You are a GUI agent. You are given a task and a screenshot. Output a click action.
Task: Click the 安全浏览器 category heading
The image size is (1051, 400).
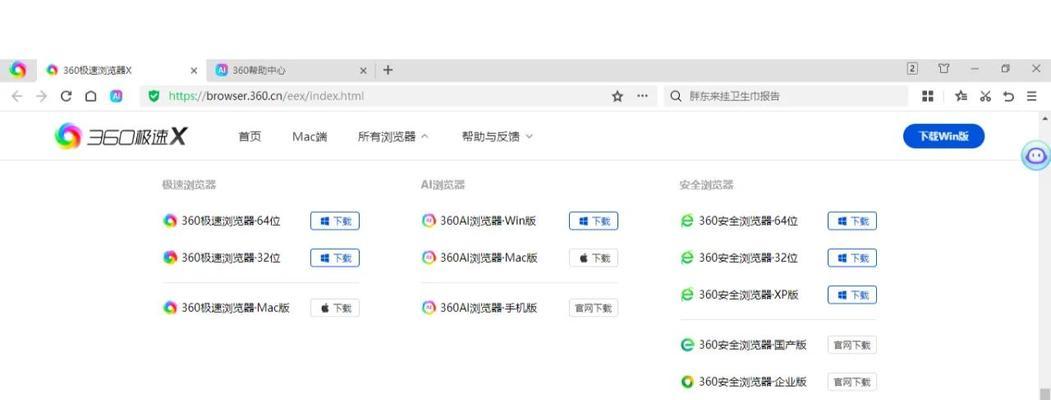(706, 185)
